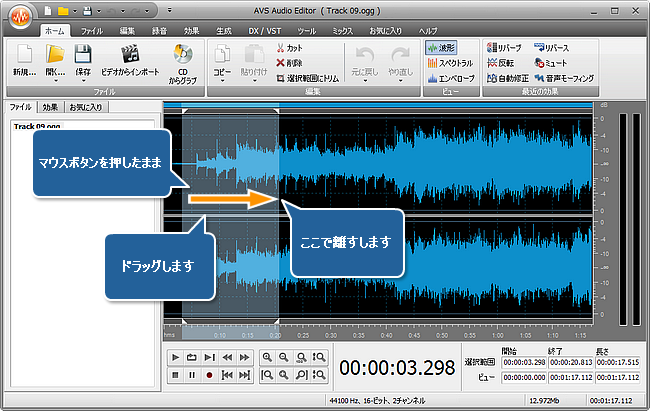This screenshot has width=650, height=411.
Task: Switch to the 効果 panel tab on left
Action: (x=49, y=106)
